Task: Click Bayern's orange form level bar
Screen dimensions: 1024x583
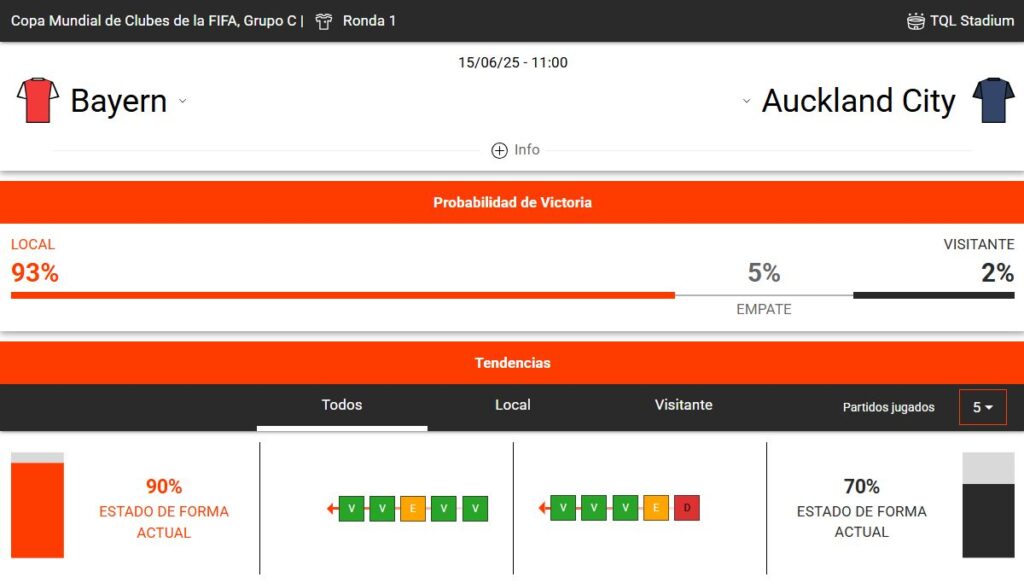Action: click(37, 510)
